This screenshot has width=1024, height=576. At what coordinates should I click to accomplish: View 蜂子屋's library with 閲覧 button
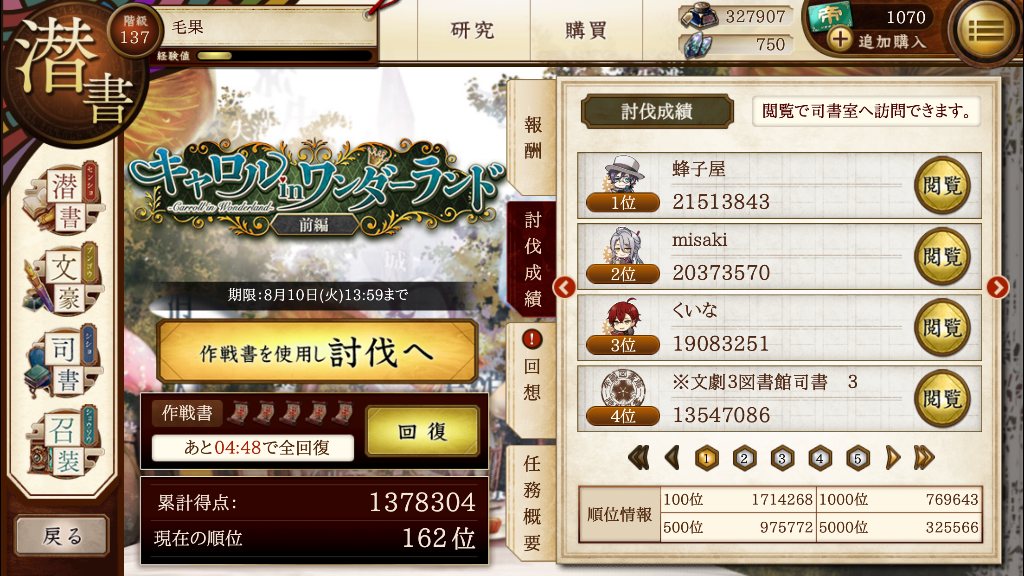[942, 185]
